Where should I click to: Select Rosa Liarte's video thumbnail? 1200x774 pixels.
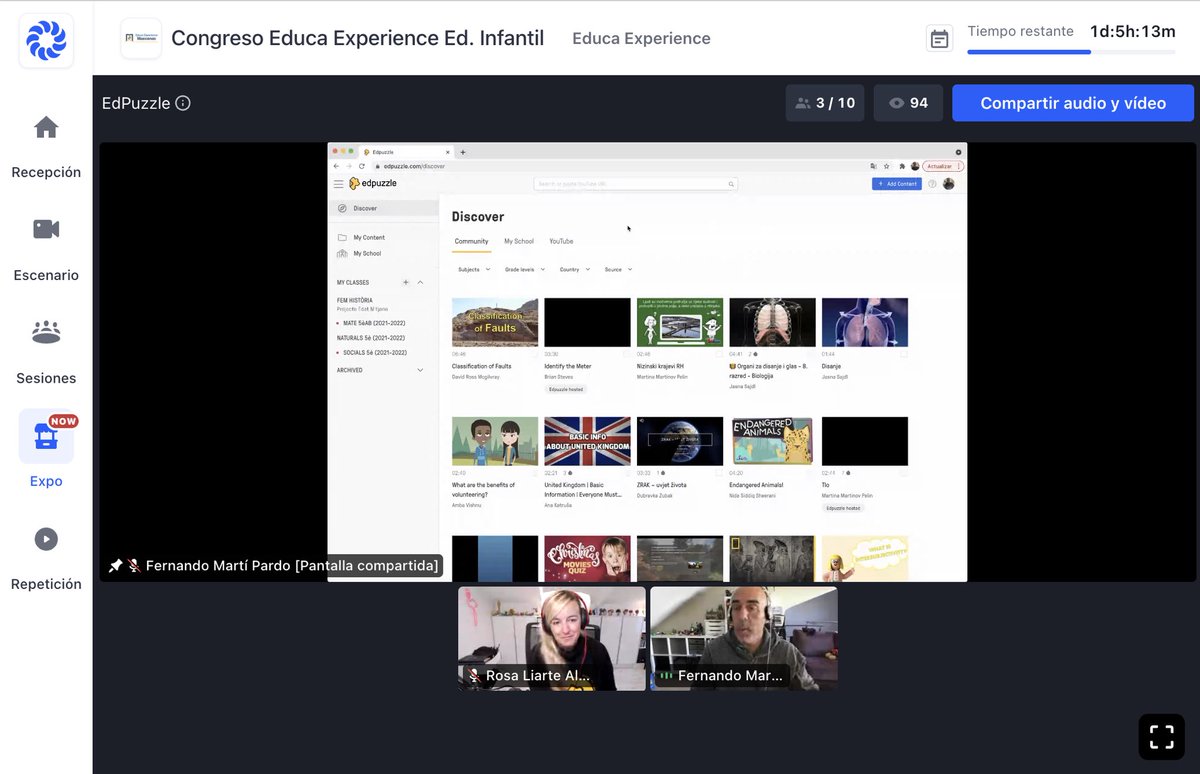click(552, 638)
